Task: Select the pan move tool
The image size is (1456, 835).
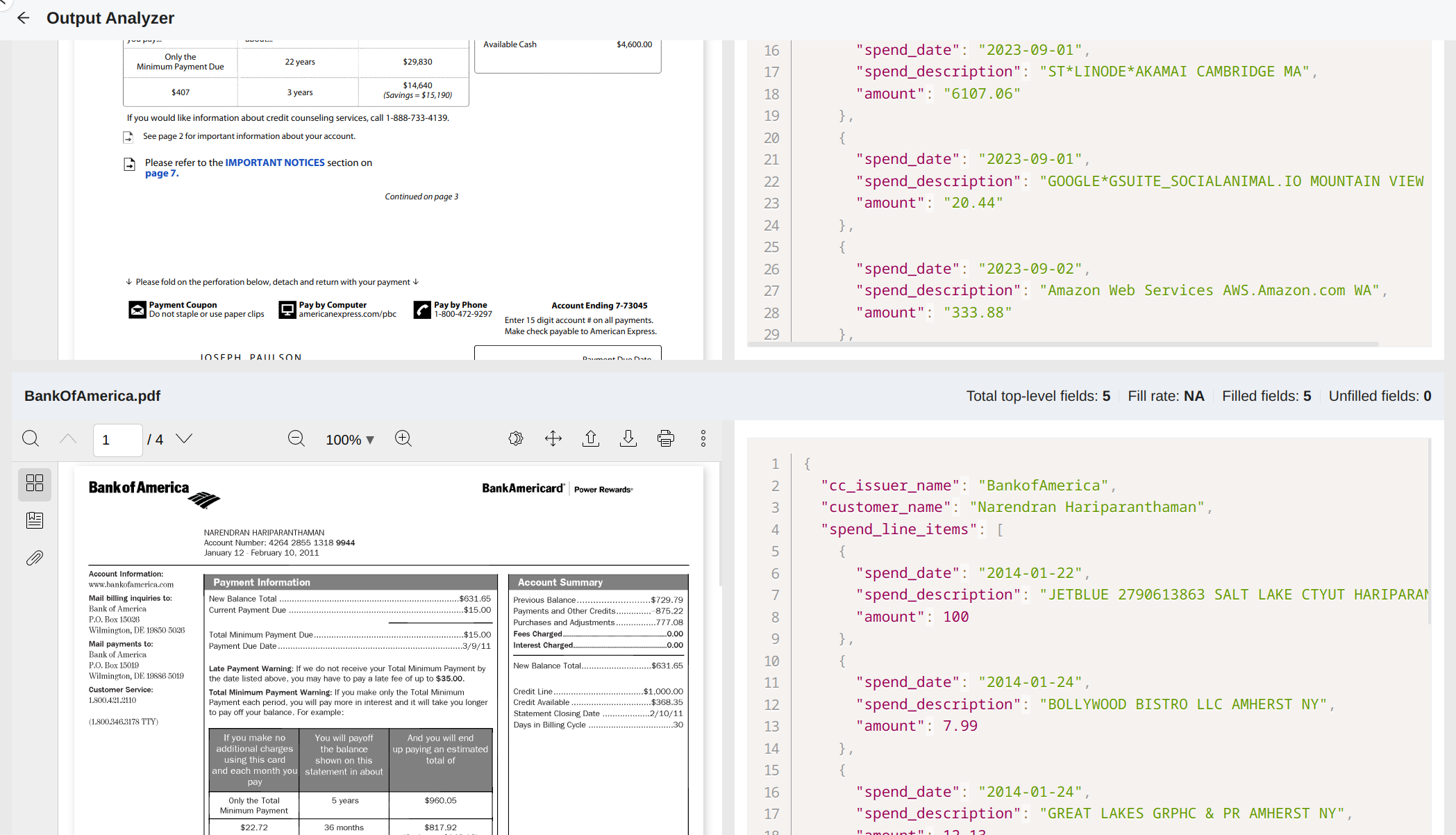Action: coord(553,438)
